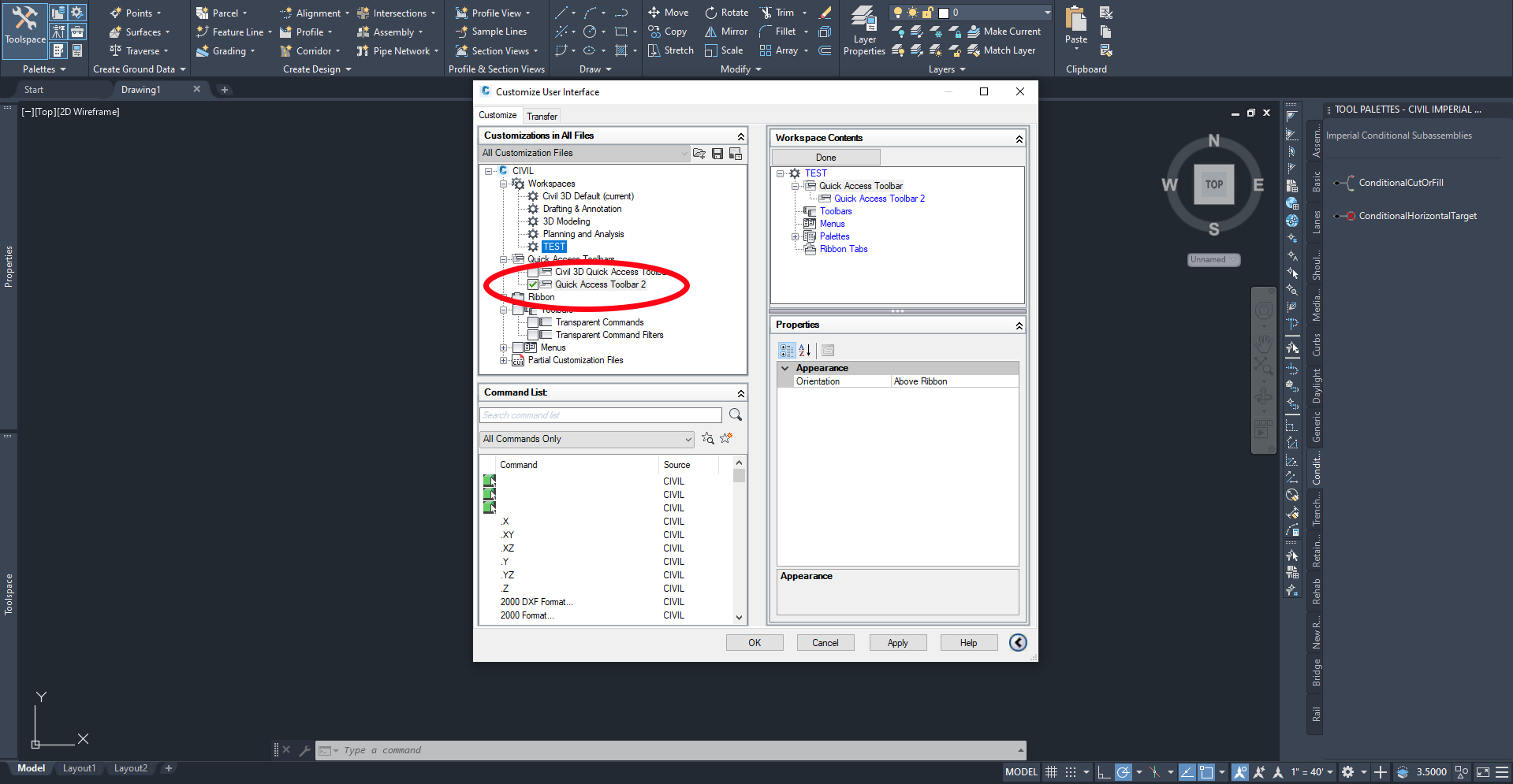Select the Trim tool
The image size is (1513, 784).
tap(777, 12)
